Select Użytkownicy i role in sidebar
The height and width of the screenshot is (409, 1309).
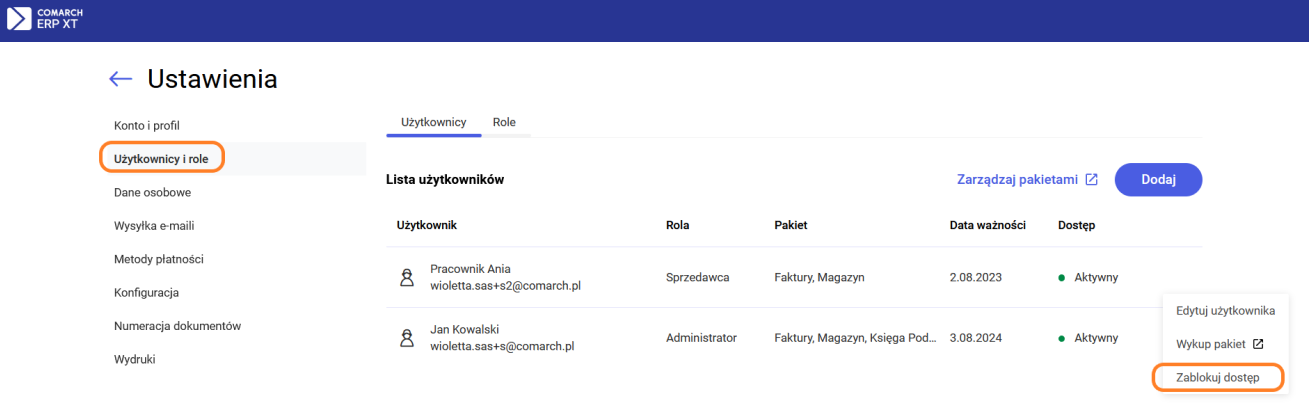click(x=161, y=158)
